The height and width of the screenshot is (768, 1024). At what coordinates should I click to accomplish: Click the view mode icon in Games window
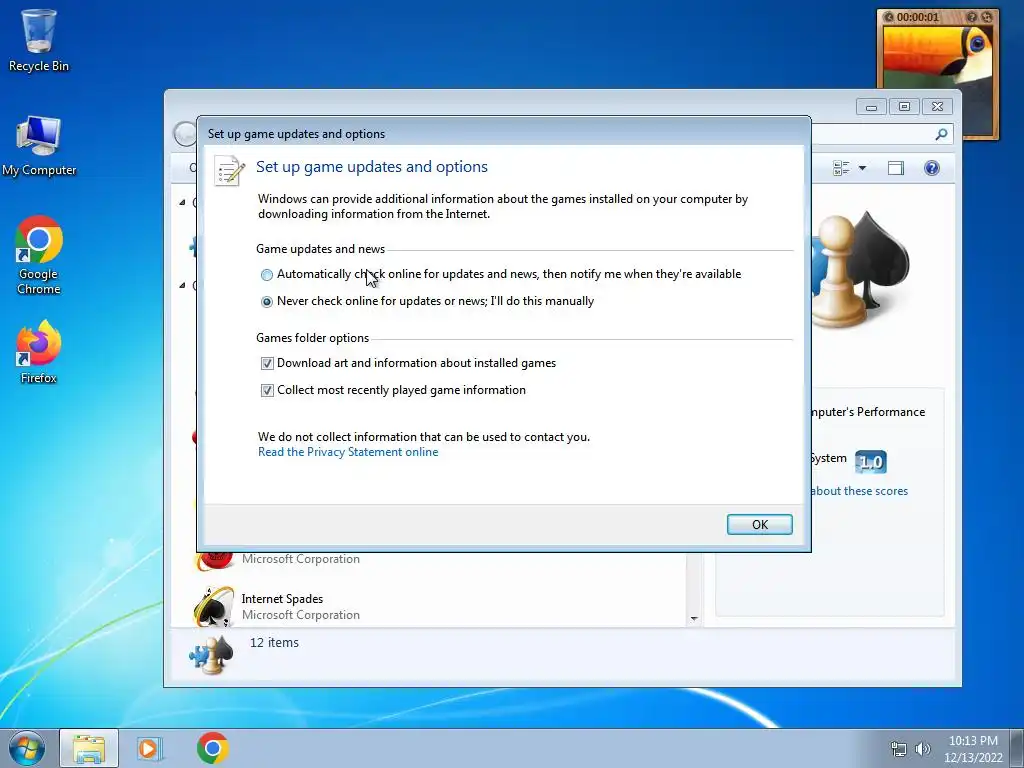tap(841, 168)
